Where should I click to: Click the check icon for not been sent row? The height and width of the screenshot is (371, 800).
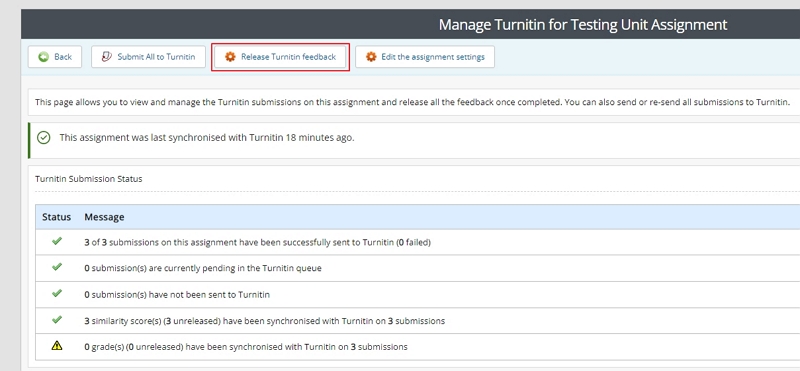coord(57,293)
